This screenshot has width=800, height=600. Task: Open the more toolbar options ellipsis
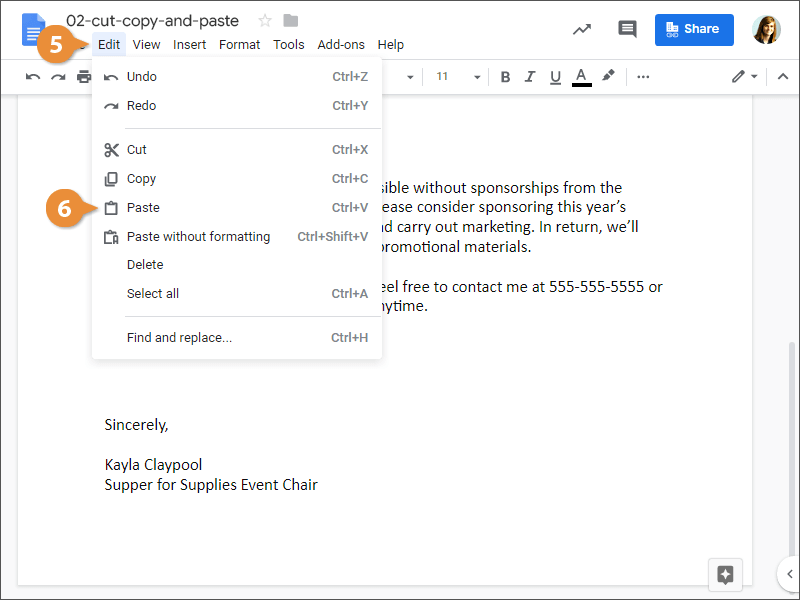pyautogui.click(x=643, y=76)
